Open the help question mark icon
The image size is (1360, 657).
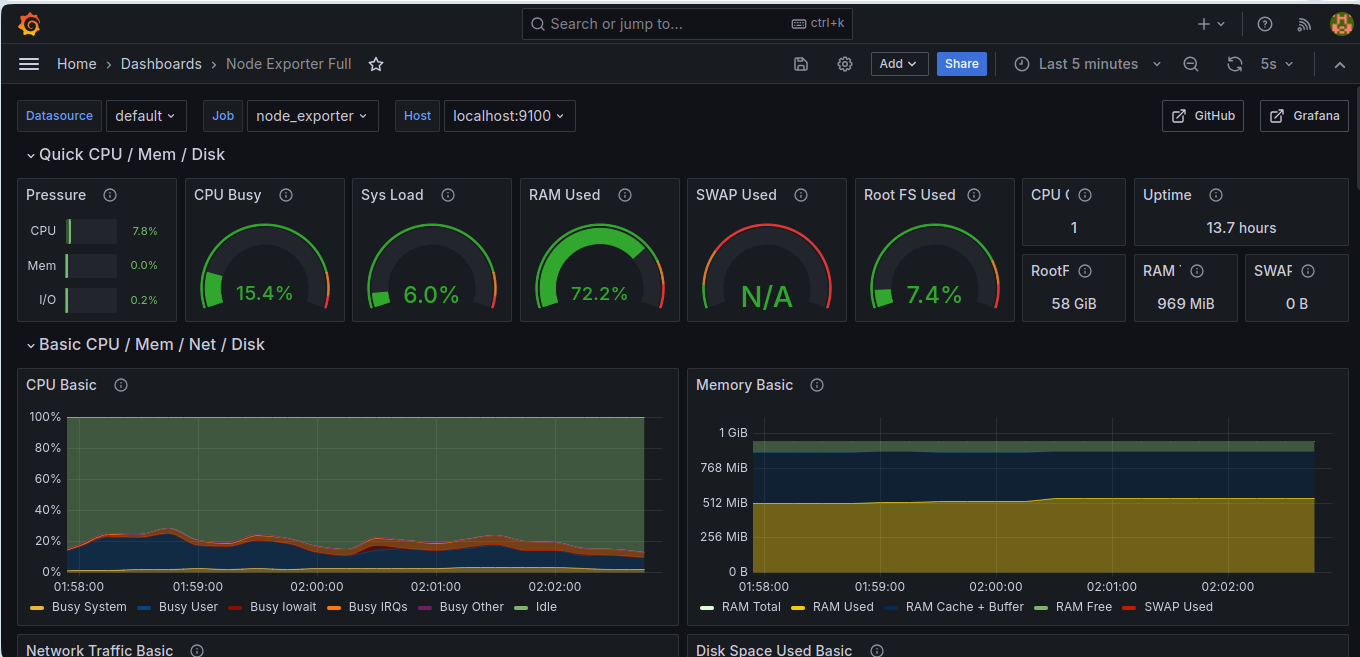(1265, 24)
